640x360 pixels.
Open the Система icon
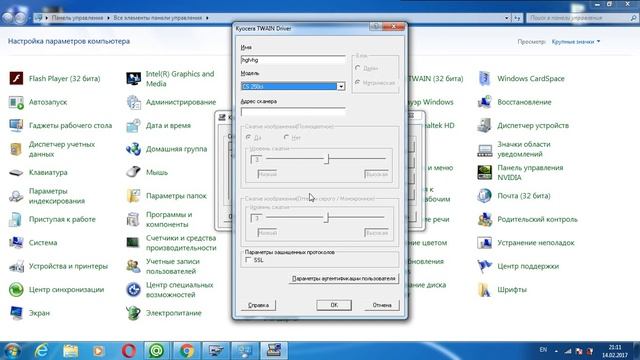point(16,242)
